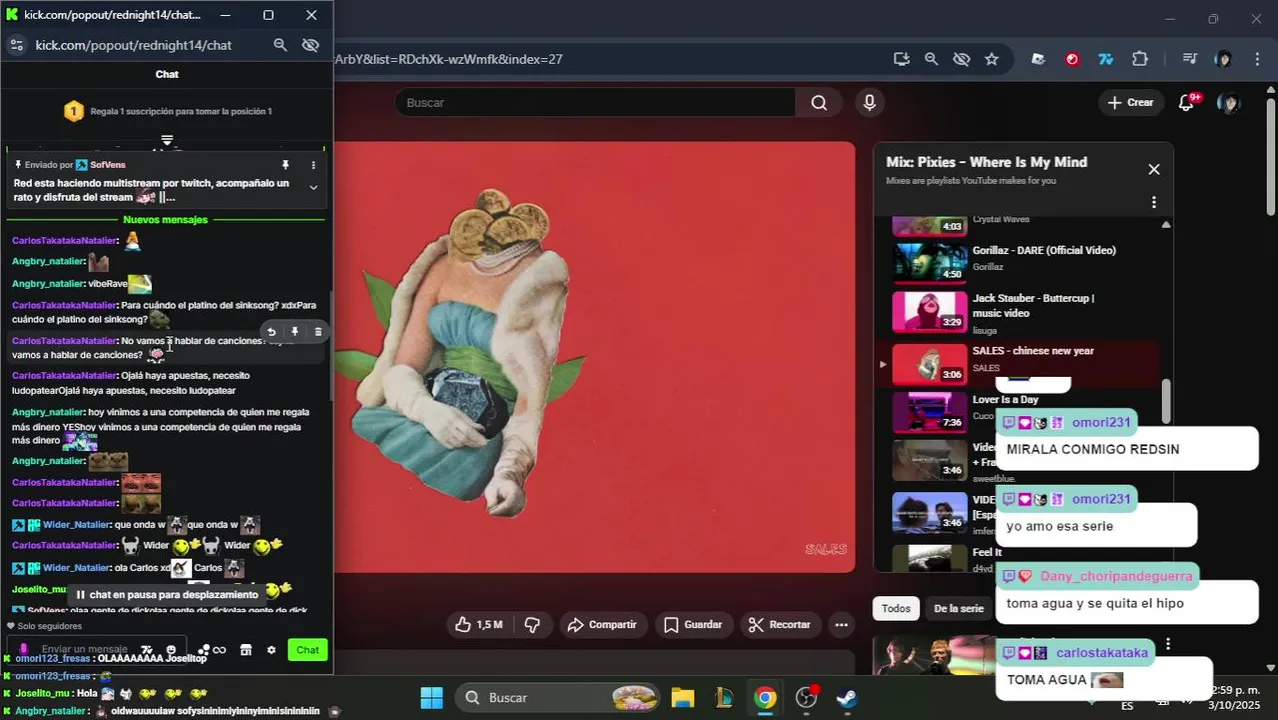The width and height of the screenshot is (1278, 720).
Task: Click the taskbar Buscar search box
Action: tap(558, 697)
